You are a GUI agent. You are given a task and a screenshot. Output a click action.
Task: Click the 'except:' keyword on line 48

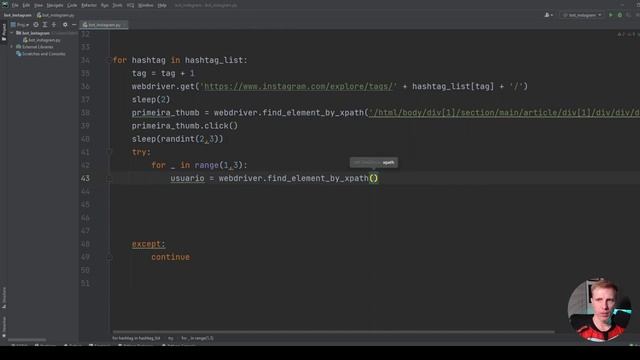[x=149, y=244]
